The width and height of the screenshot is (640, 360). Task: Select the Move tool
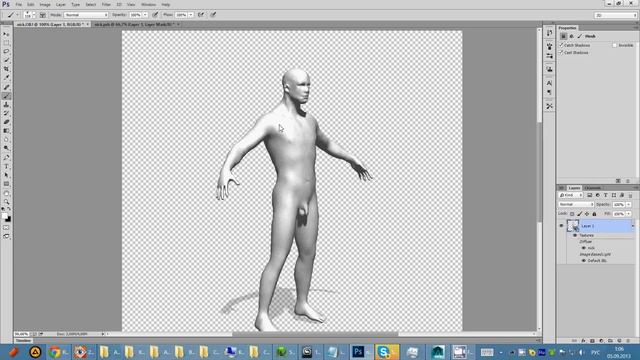click(x=6, y=34)
